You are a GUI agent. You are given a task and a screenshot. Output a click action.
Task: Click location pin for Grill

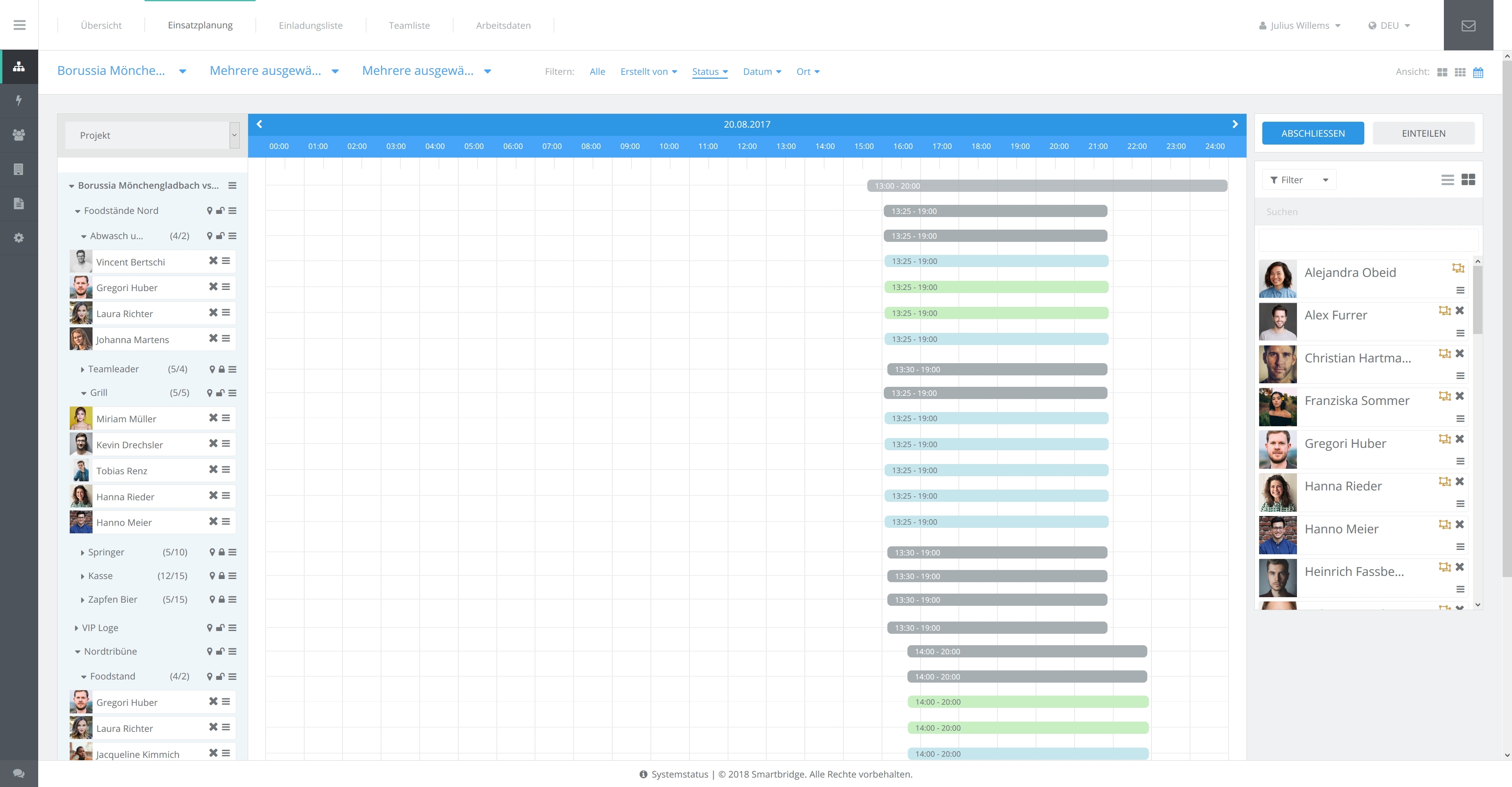(210, 393)
